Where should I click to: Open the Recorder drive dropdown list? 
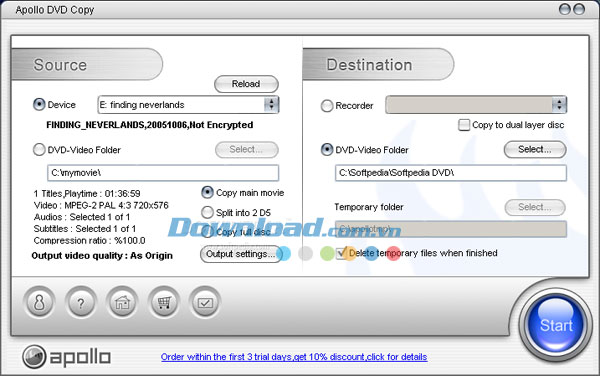[x=559, y=105]
